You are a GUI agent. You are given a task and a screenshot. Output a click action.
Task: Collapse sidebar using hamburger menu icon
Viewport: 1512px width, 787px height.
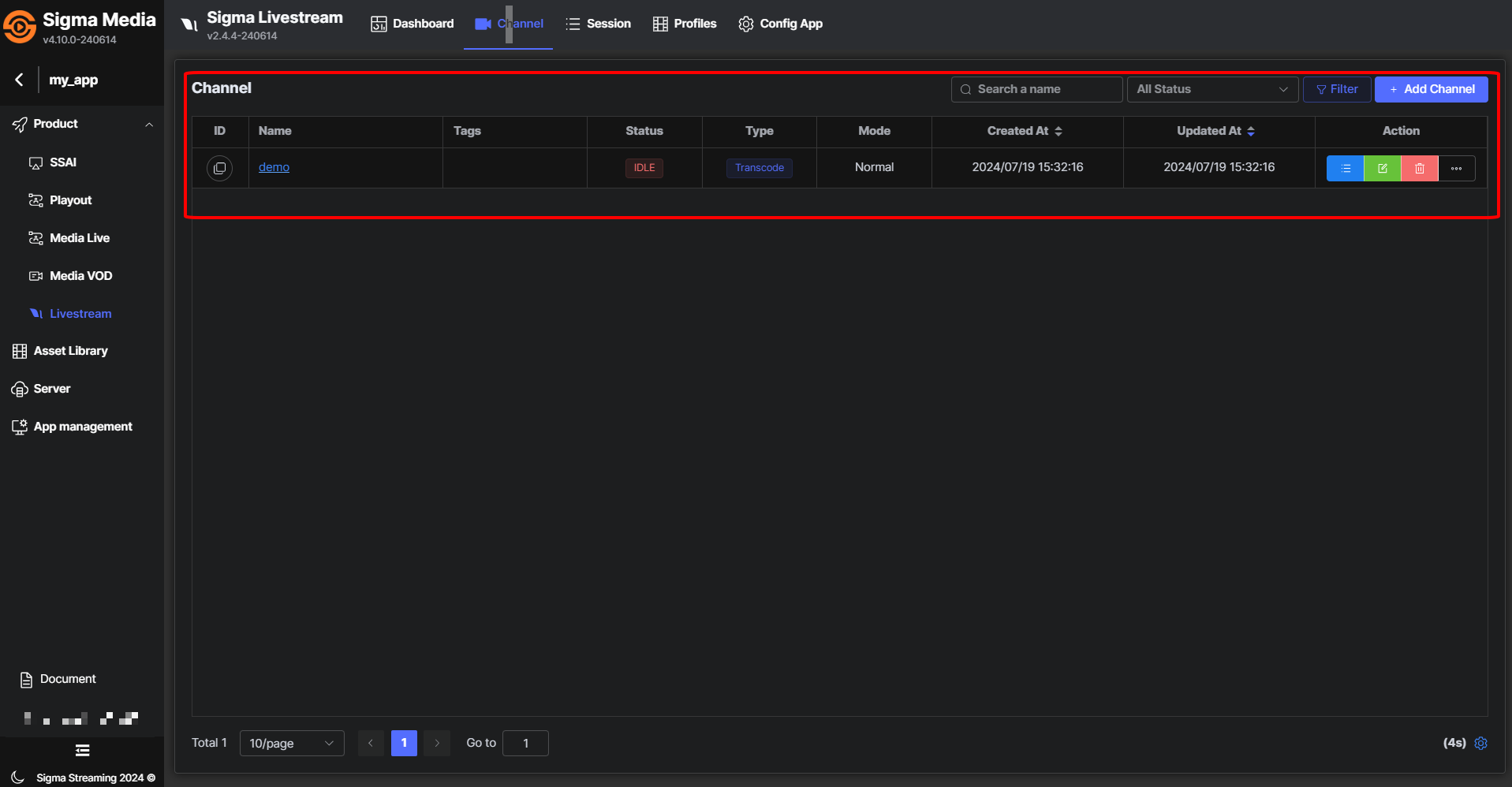coord(82,750)
